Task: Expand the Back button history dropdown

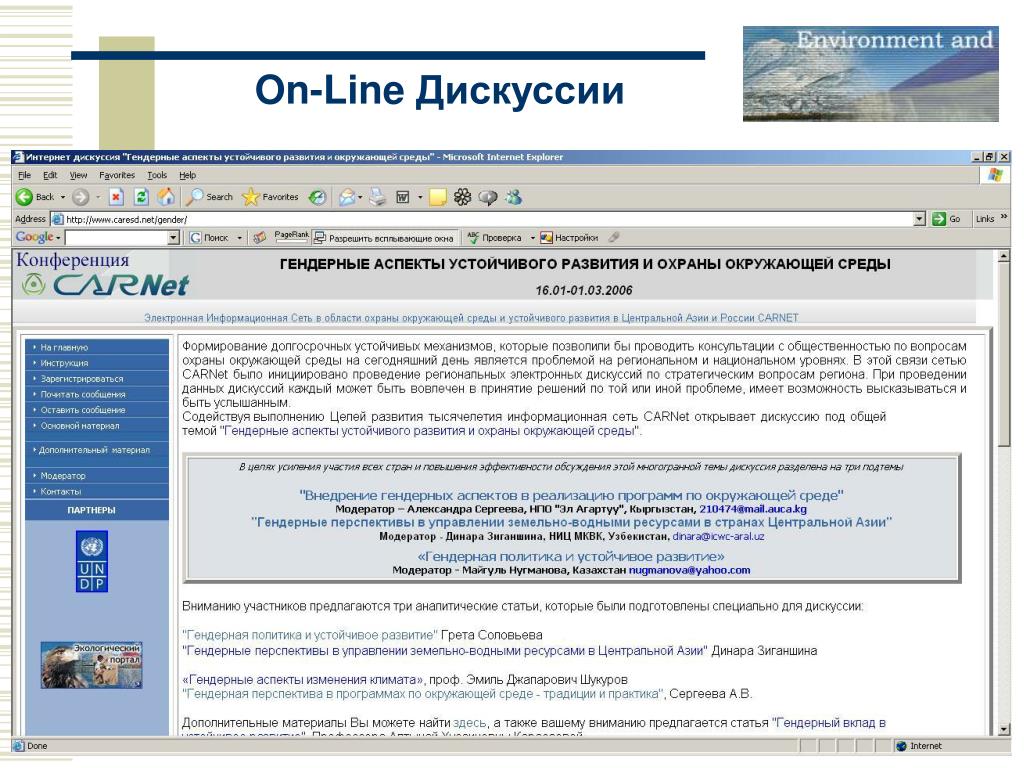Action: pyautogui.click(x=63, y=197)
